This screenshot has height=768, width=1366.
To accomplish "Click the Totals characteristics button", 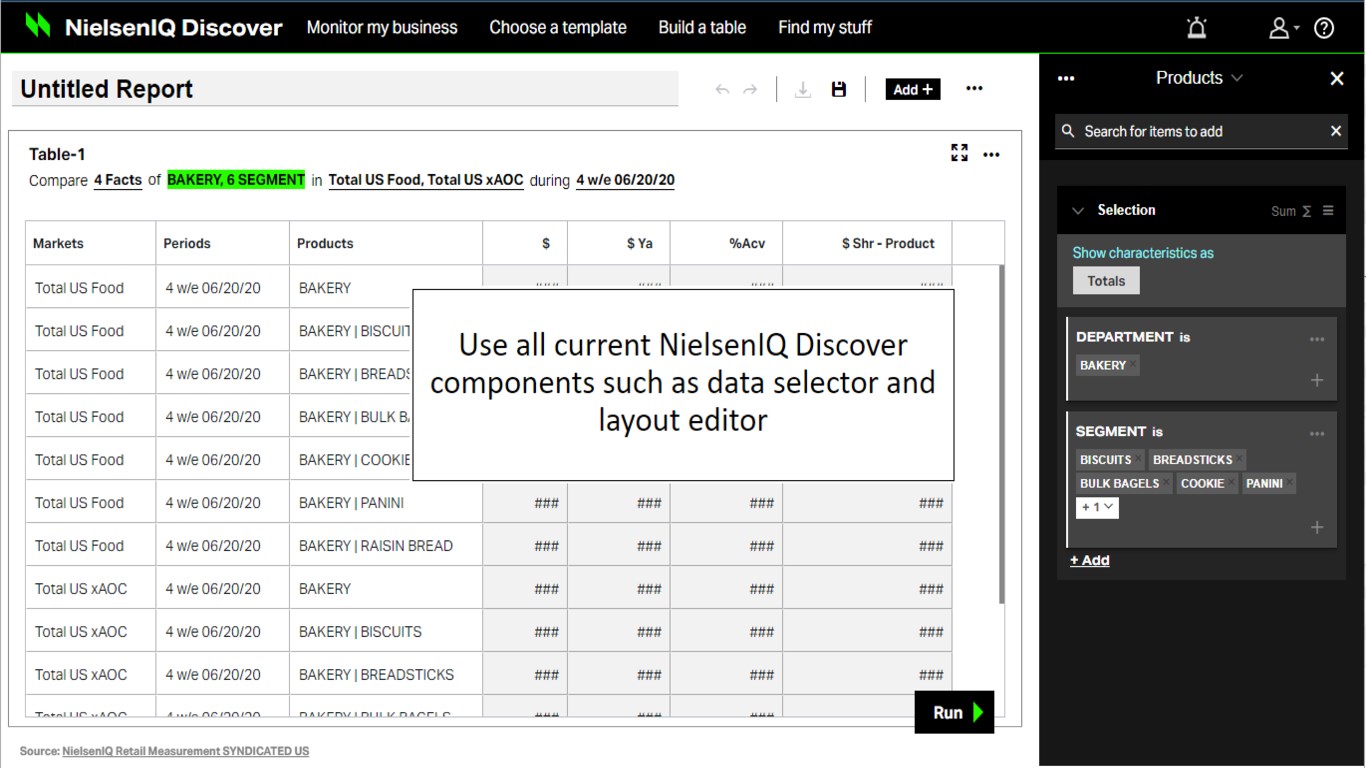I will (1106, 281).
